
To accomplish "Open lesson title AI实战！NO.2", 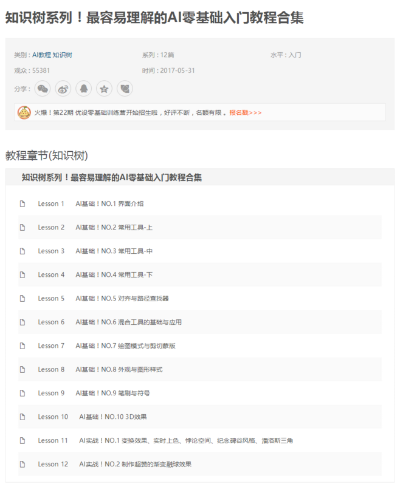I will (135, 464).
